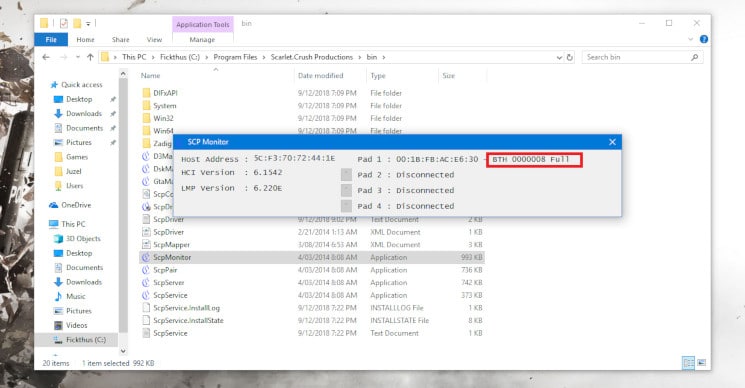Sort by Date modified column header

pos(320,76)
